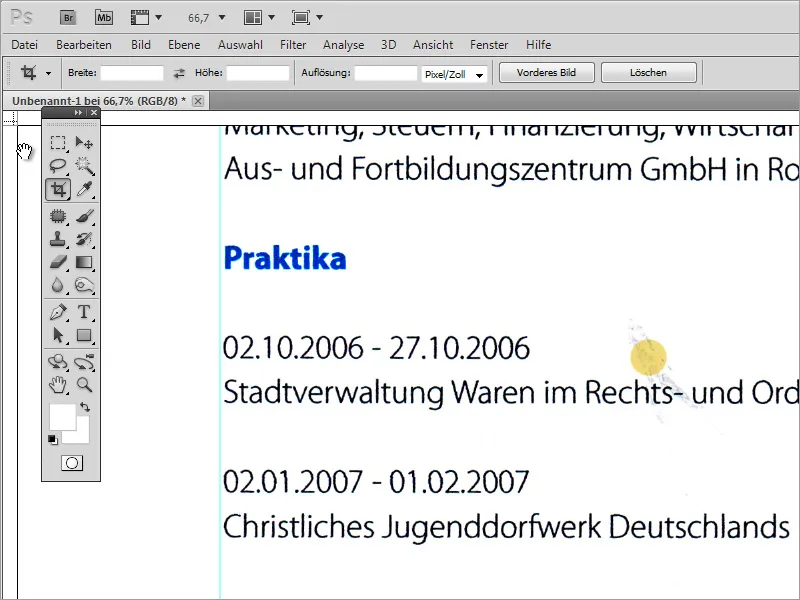Click the text 02.01.2007 - 01.02.2007
Image resolution: width=800 pixels, height=600 pixels.
pos(377,482)
